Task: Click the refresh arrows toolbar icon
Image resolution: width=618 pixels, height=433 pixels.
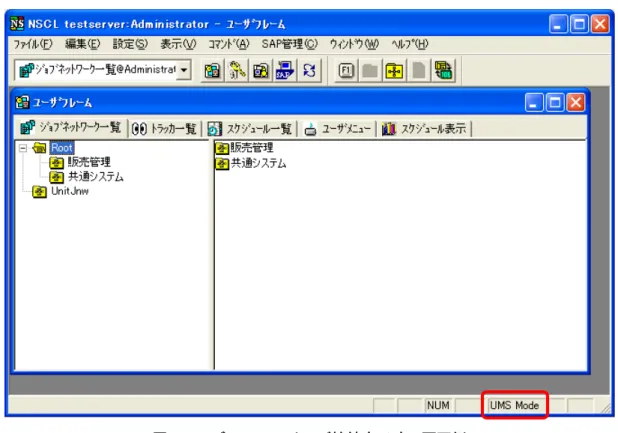Action: (309, 71)
